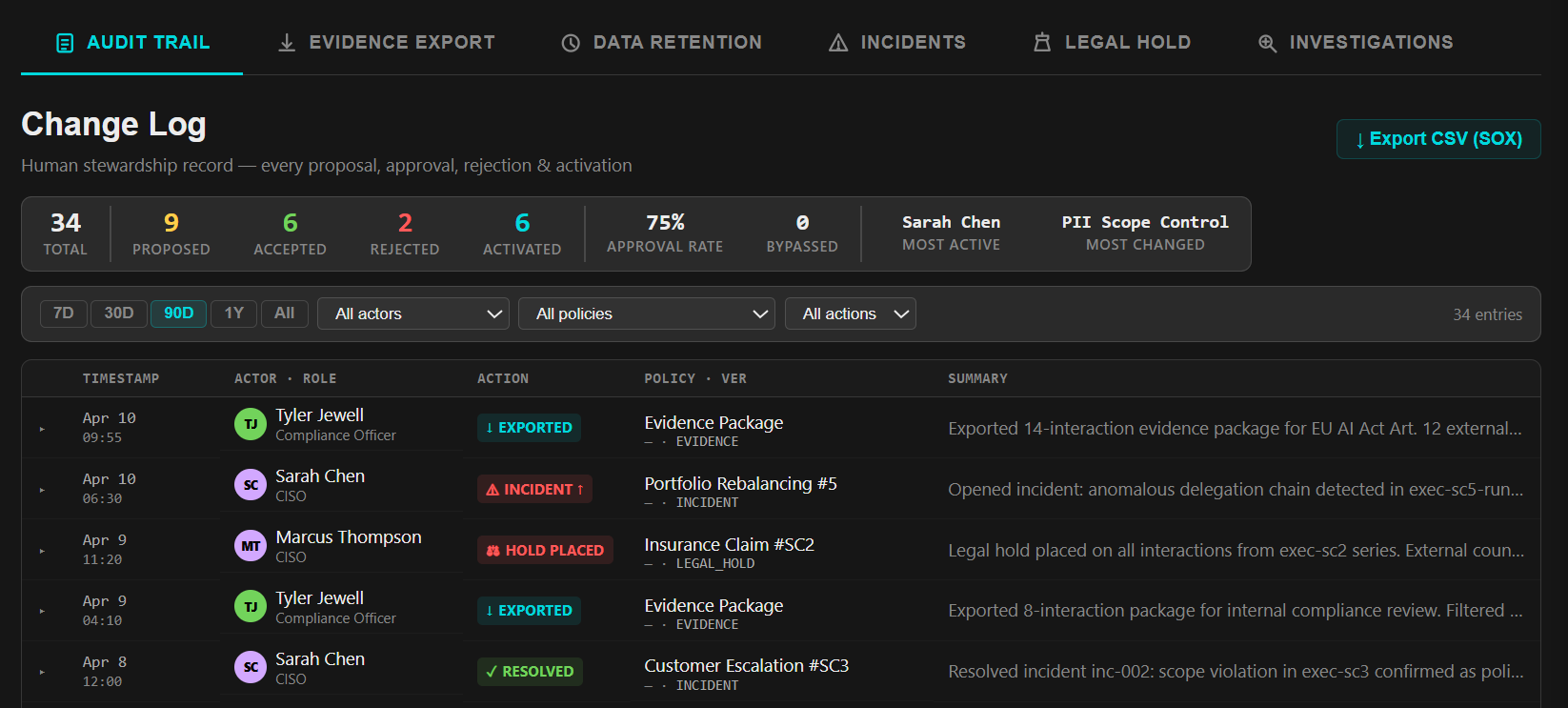1568x708 pixels.
Task: Click the Data Retention clock icon
Action: (571, 43)
